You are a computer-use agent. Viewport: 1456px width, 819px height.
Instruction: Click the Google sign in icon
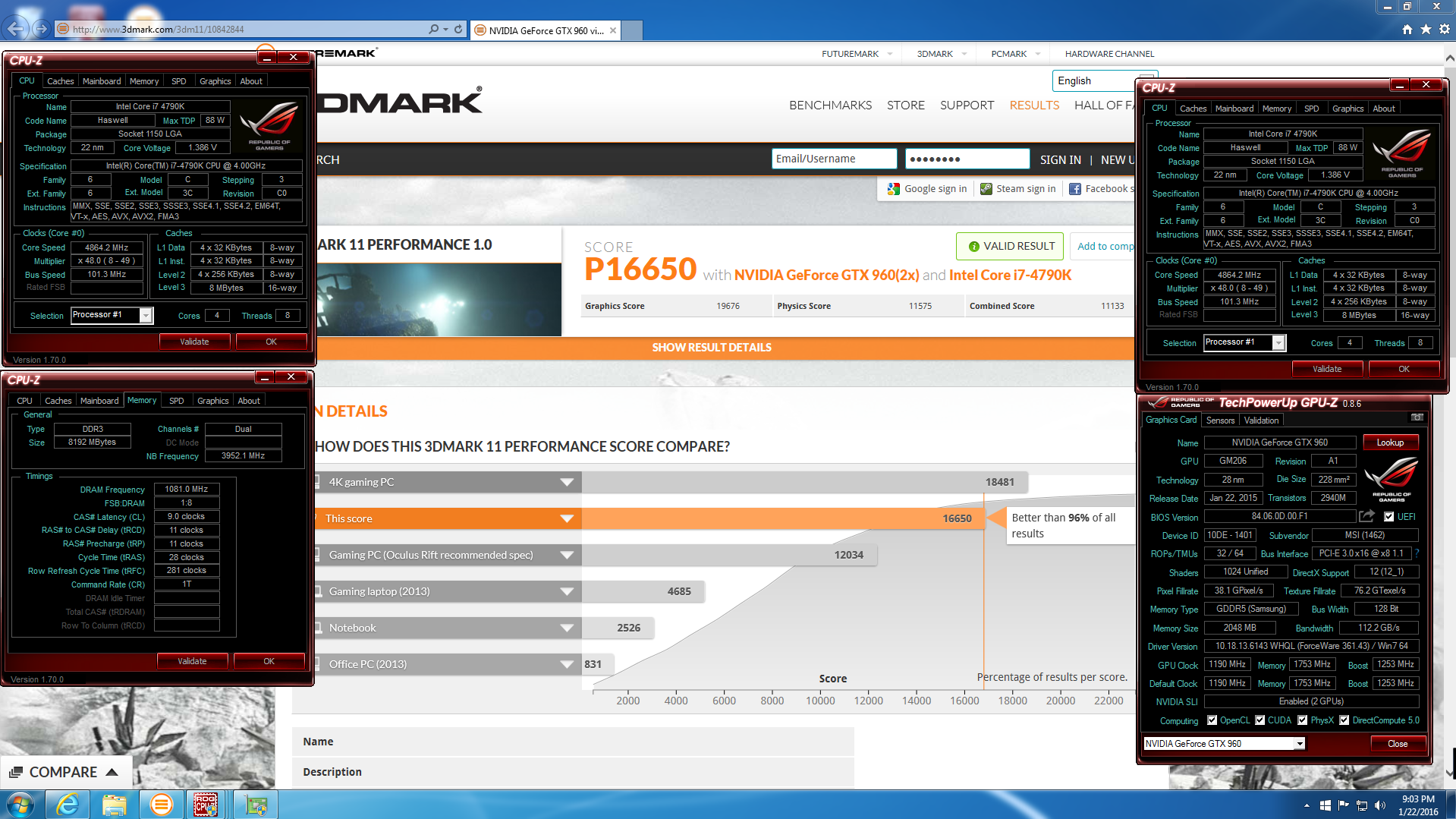click(893, 189)
